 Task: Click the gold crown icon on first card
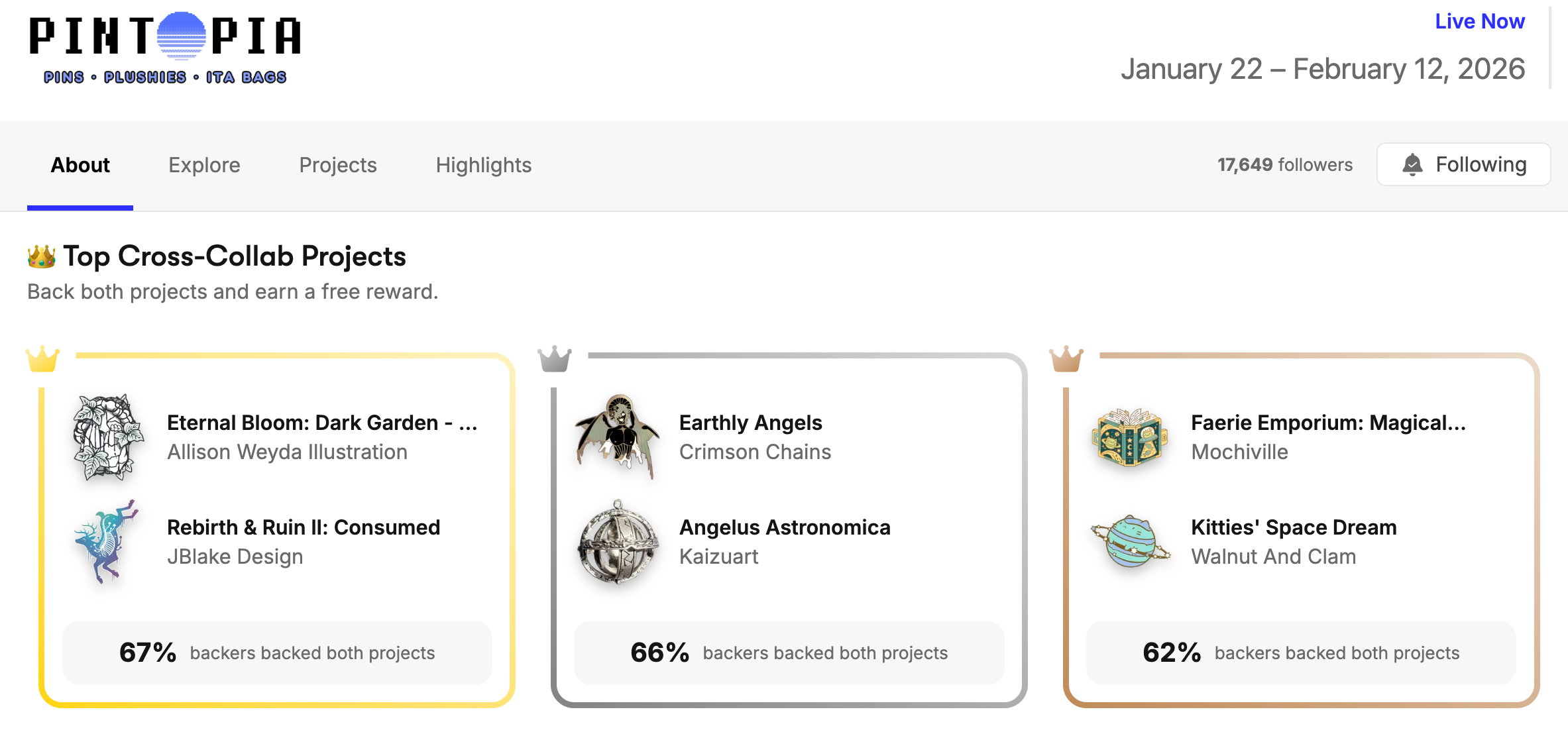(42, 359)
